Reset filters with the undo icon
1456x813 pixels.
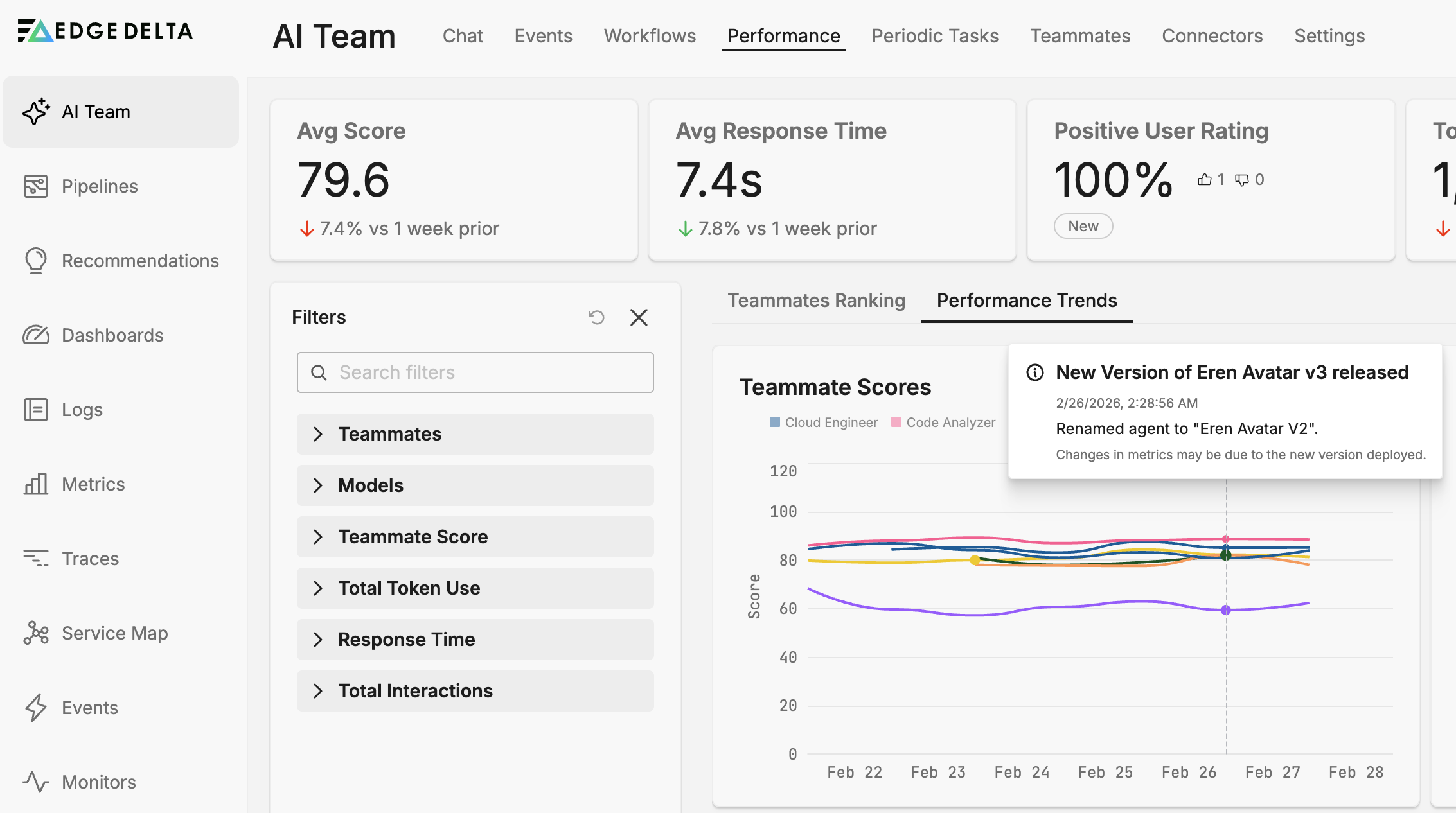pyautogui.click(x=596, y=317)
